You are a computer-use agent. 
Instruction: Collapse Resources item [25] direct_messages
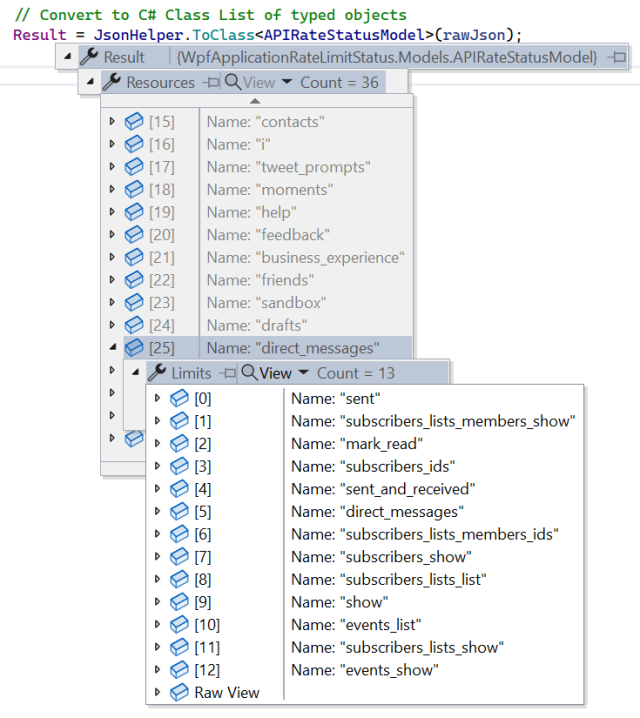point(113,348)
